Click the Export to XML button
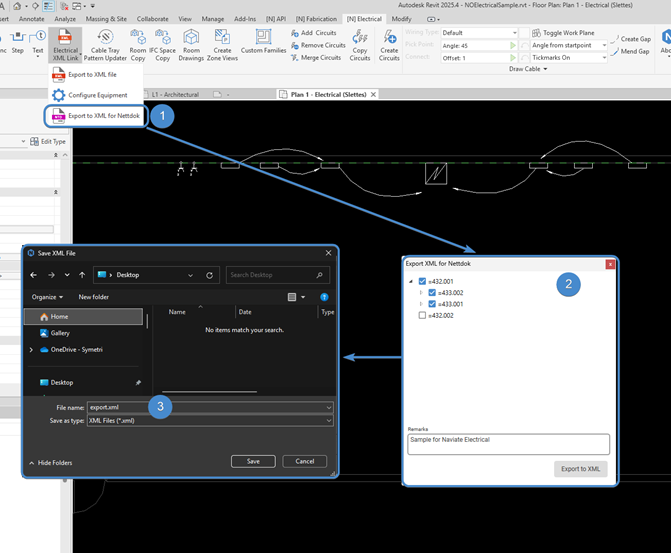This screenshot has width=671, height=553. (x=580, y=469)
